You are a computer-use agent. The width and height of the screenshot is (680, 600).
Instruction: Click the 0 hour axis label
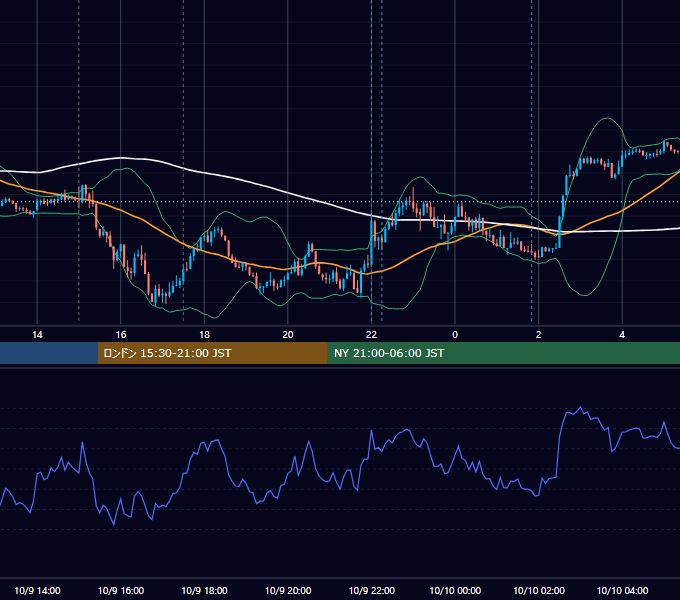click(455, 335)
